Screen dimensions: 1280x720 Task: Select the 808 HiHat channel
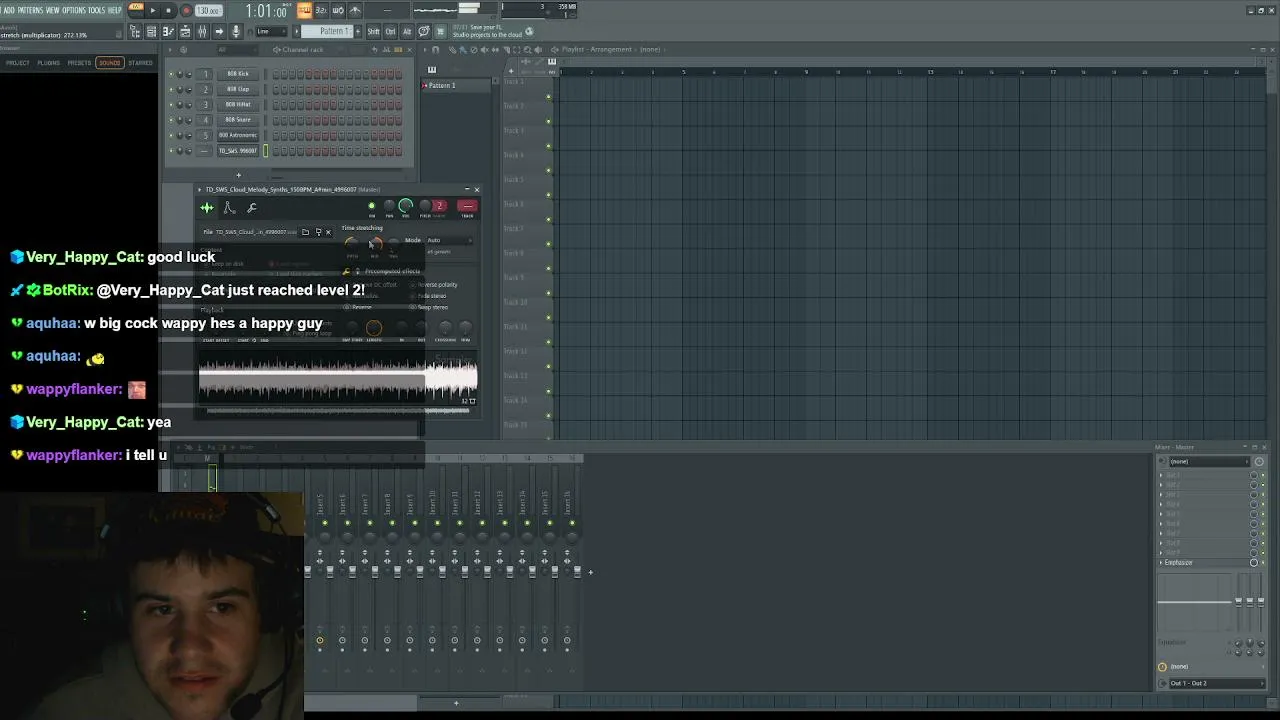pos(238,104)
